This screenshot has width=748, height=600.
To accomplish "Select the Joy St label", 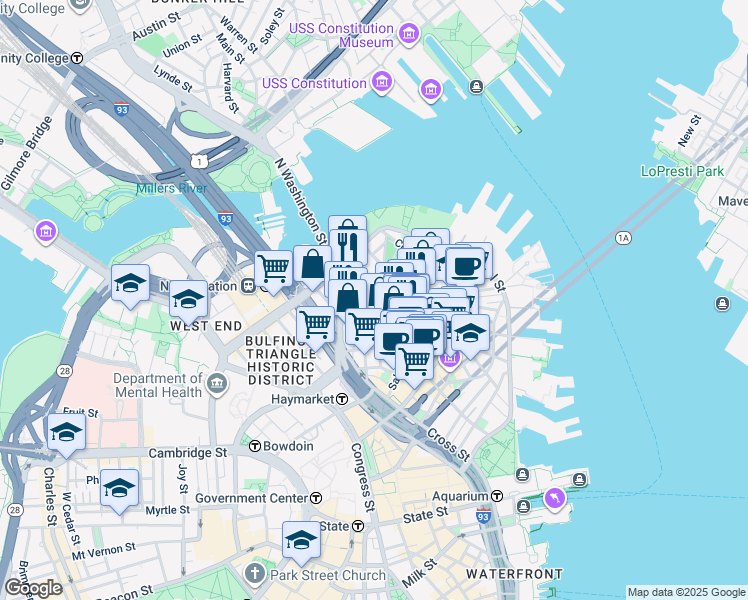I will [x=183, y=478].
